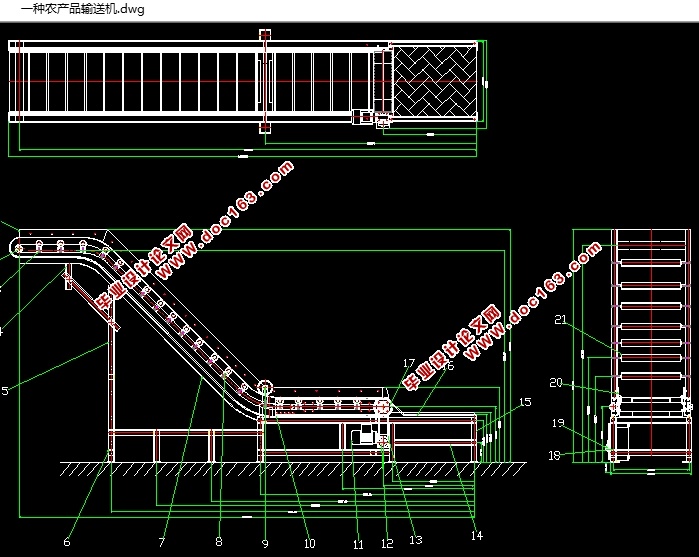Choose the callout number 12 label
699x557 pixels.
pos(387,544)
